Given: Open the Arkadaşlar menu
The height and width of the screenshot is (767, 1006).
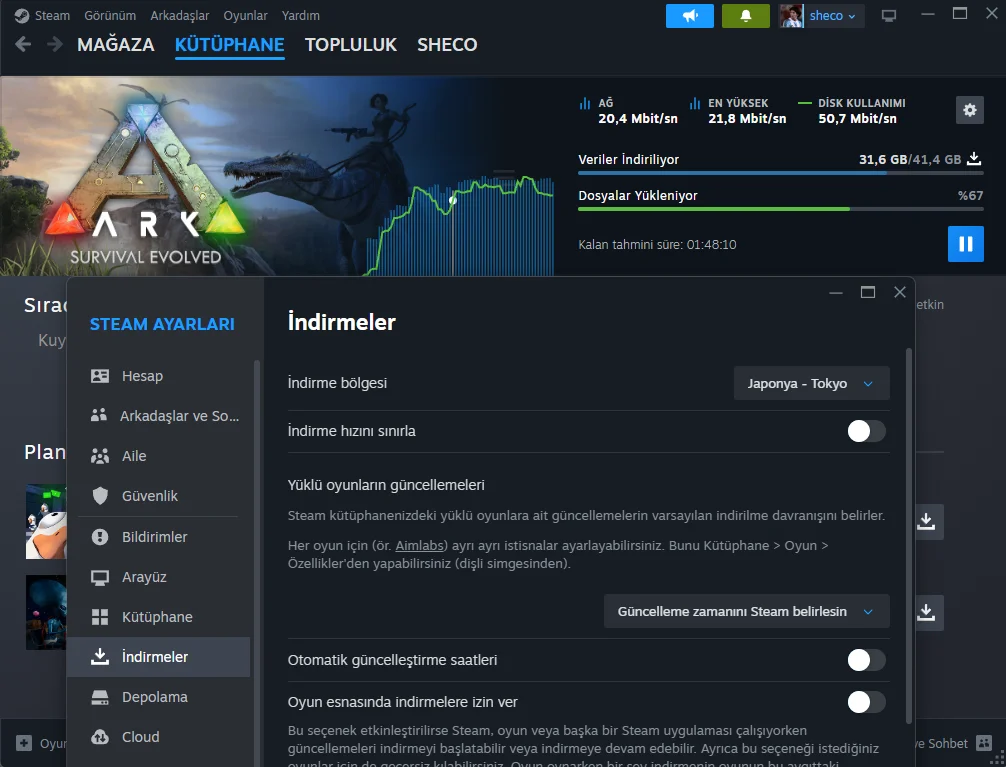Looking at the screenshot, I should (180, 15).
